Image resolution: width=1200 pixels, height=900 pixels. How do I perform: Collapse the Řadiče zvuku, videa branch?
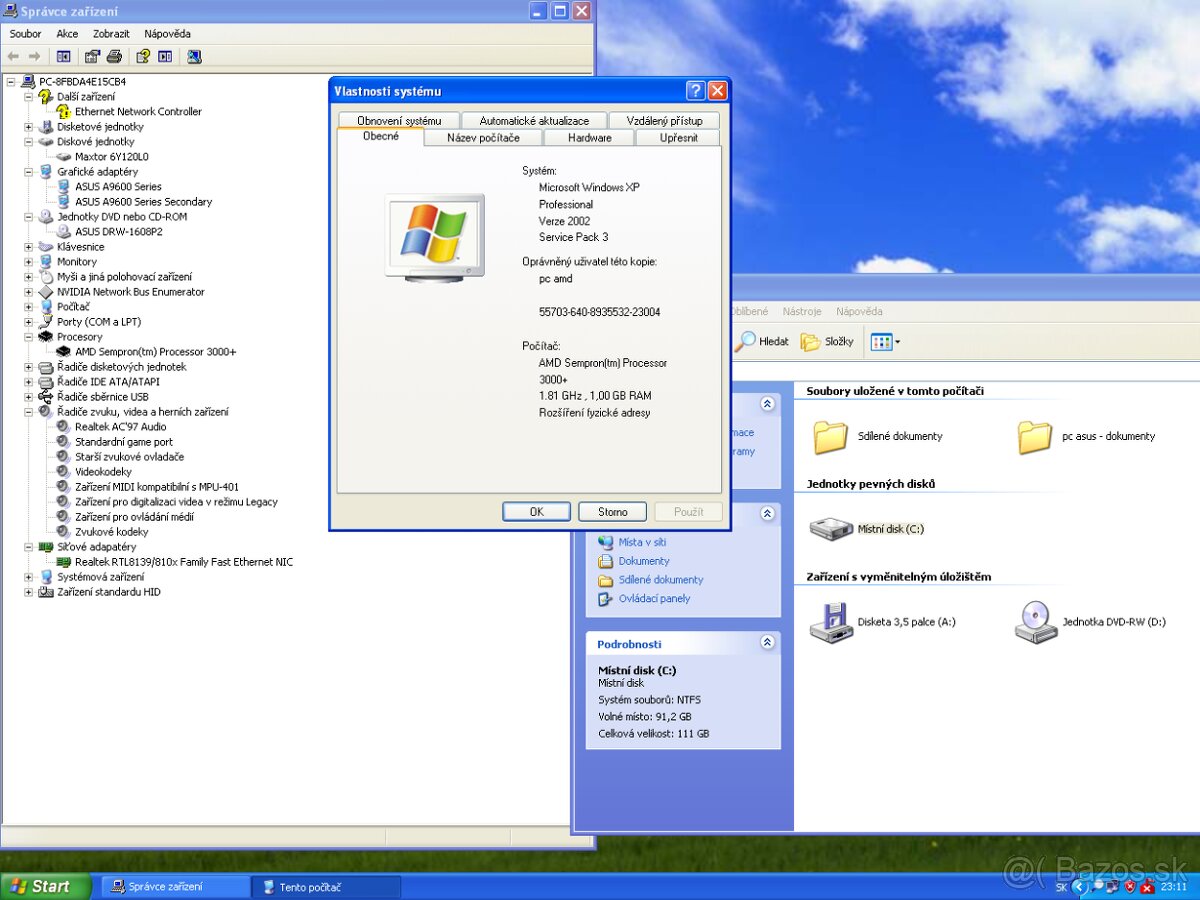click(x=29, y=412)
